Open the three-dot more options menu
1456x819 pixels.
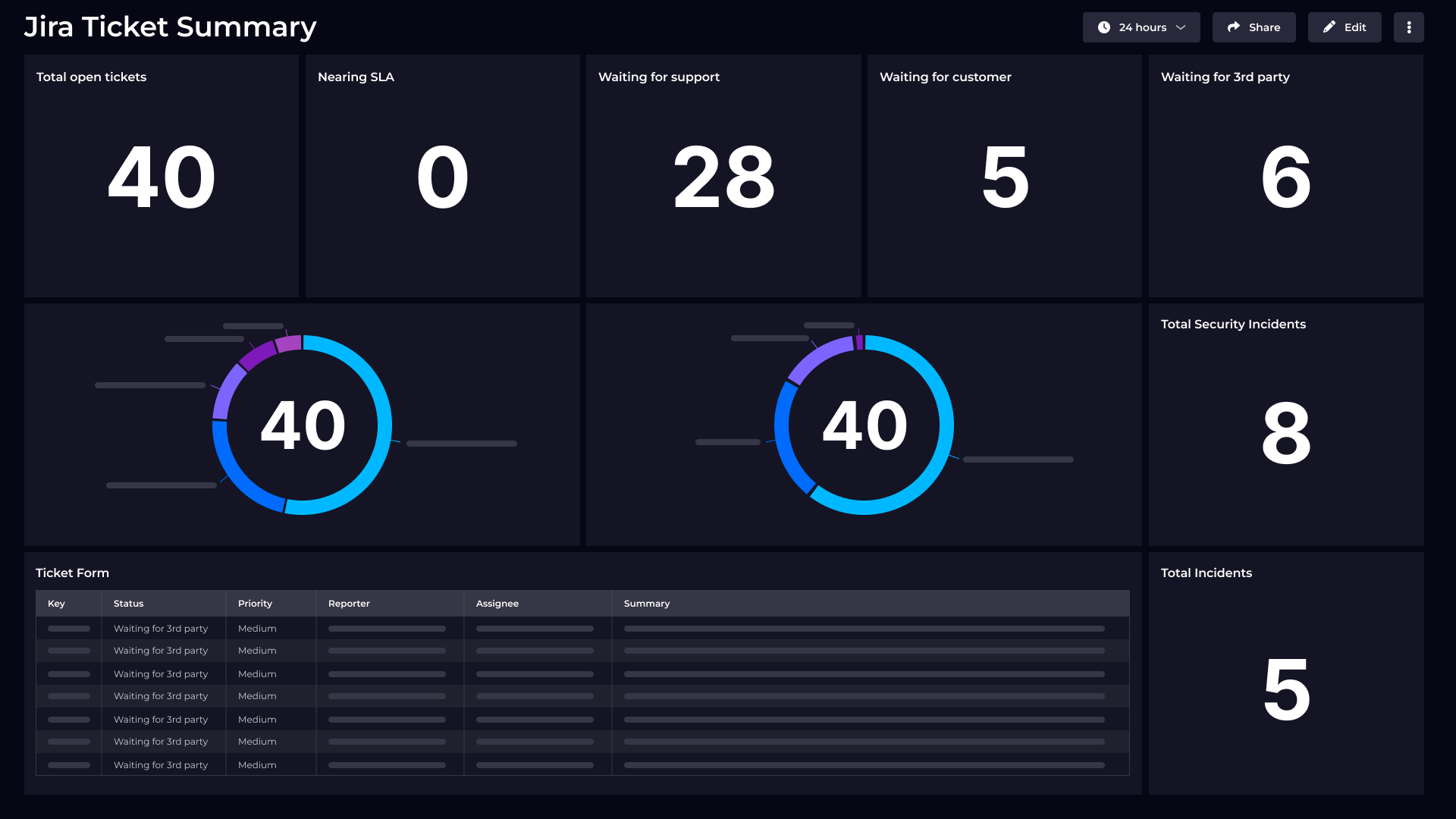tap(1409, 27)
